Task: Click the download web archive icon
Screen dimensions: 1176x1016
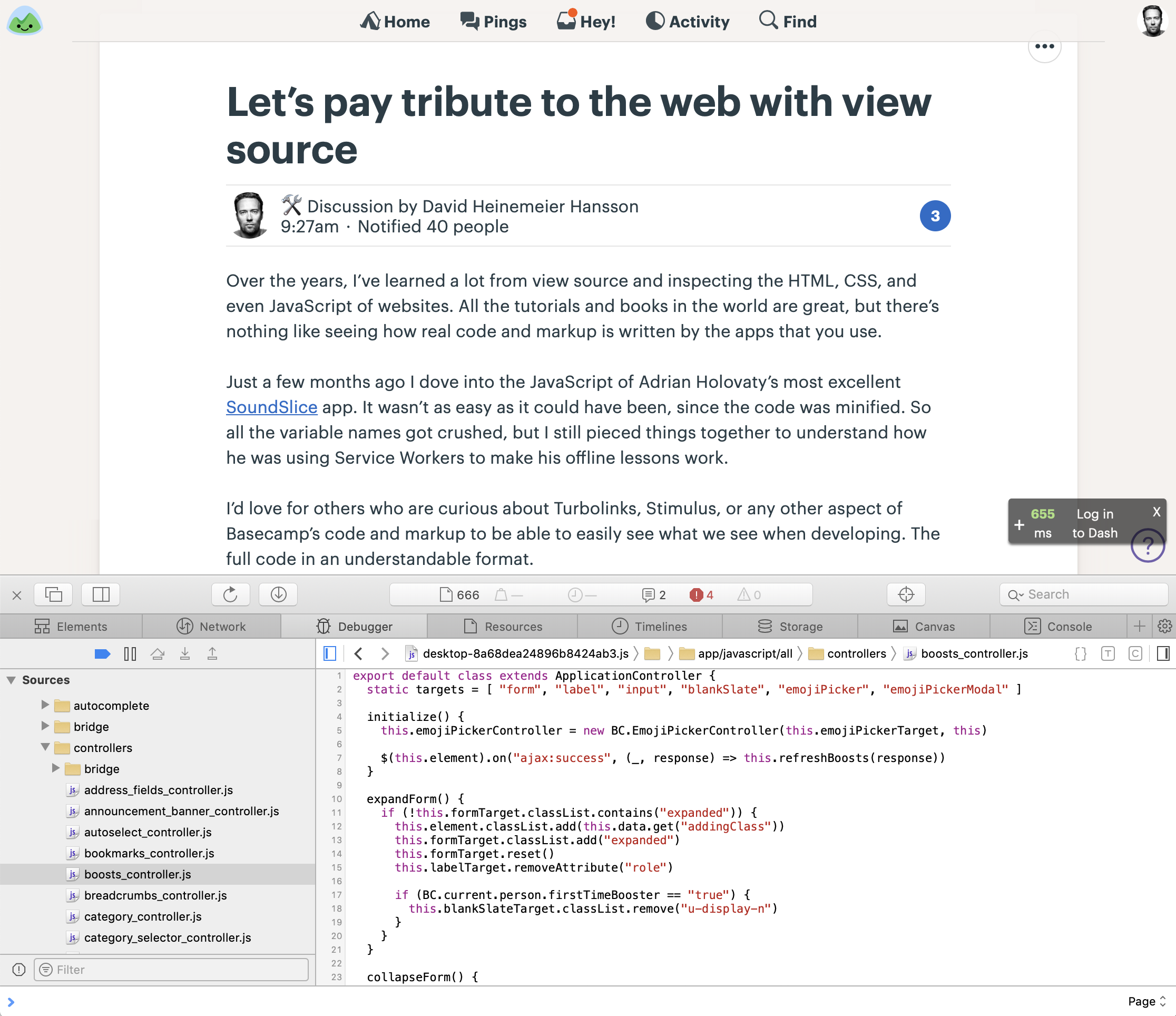Action: pos(278,594)
